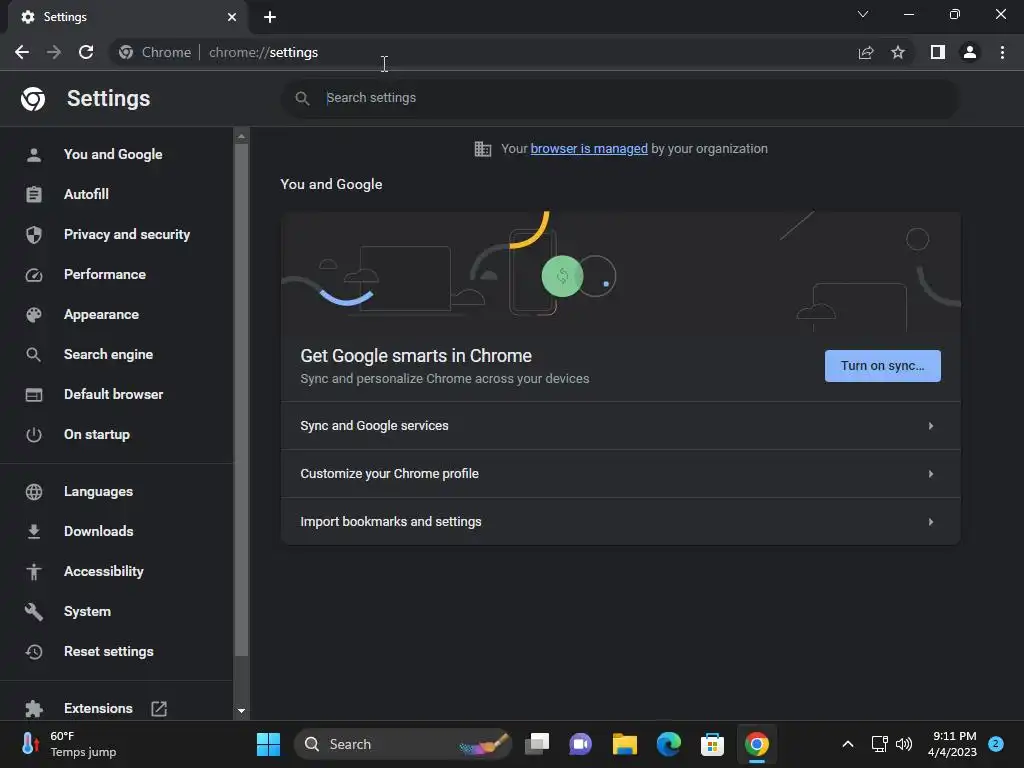This screenshot has height=768, width=1024.
Task: Click the external-link icon next to Extensions
Action: [x=159, y=709]
